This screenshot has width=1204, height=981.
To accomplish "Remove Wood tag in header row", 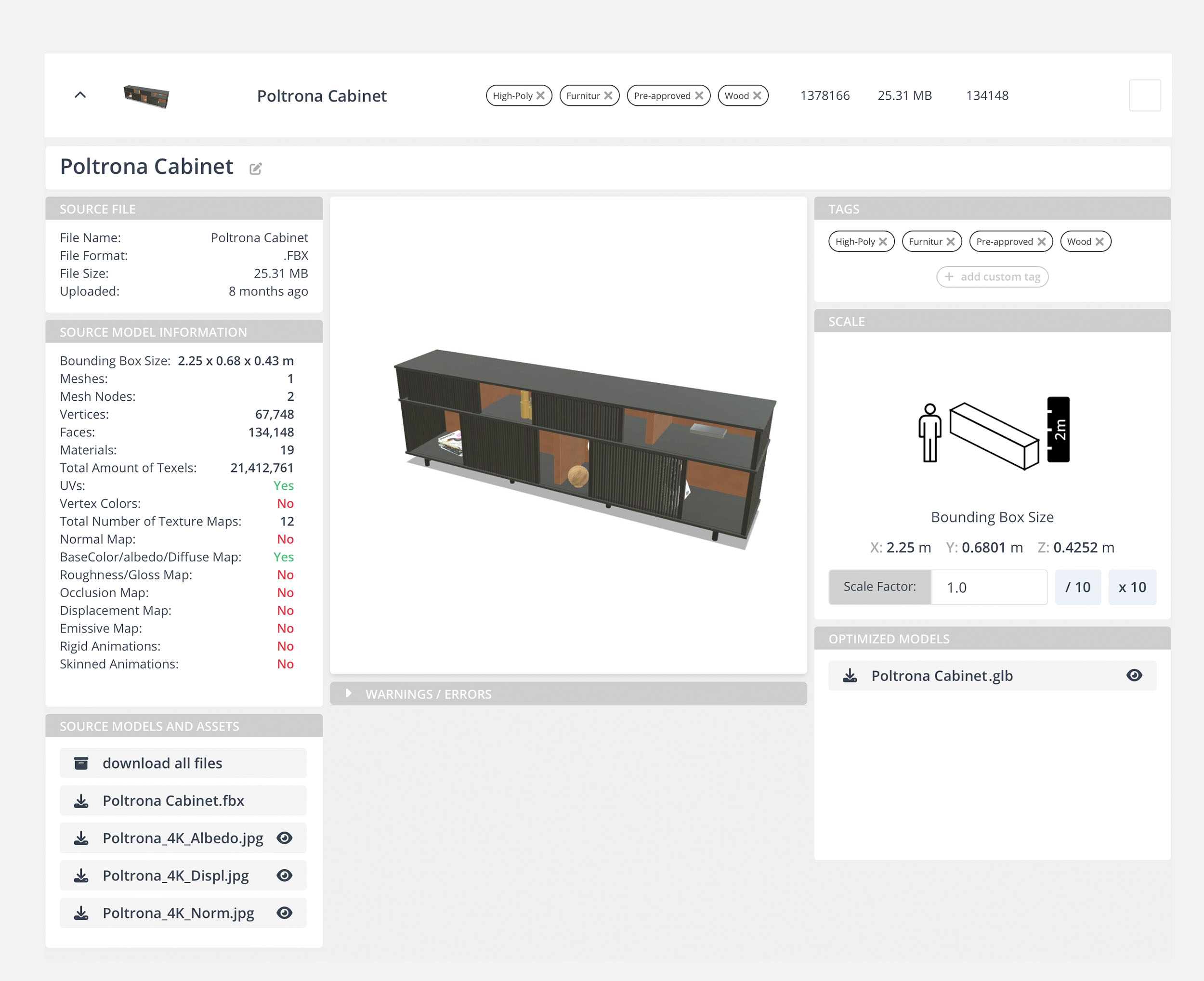I will coord(757,95).
